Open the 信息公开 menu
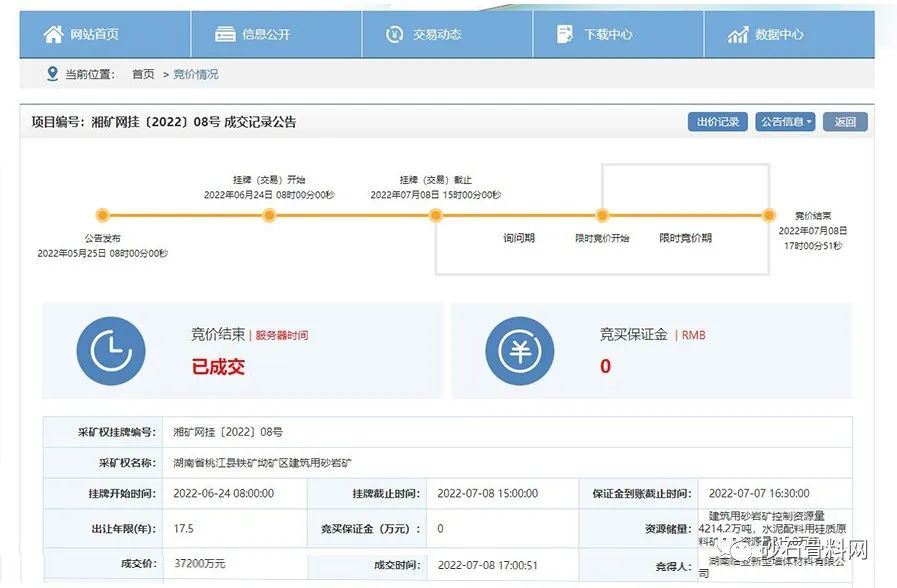The image size is (897, 588). coord(265,34)
